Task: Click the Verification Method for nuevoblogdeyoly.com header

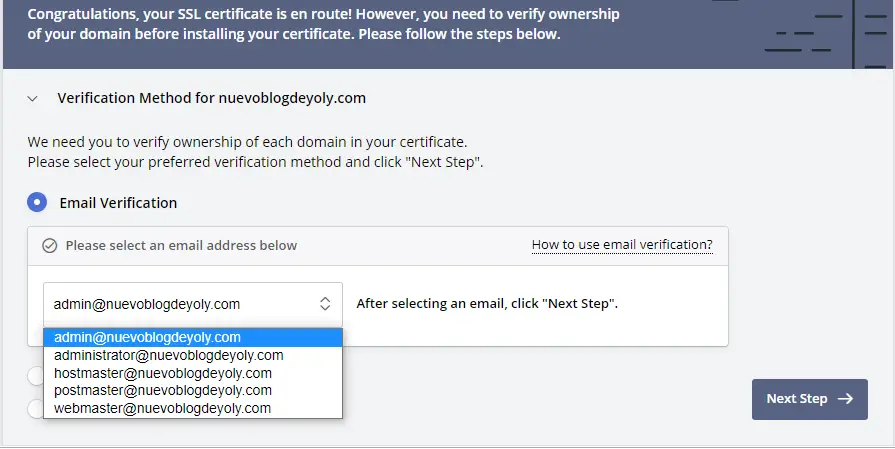Action: (x=211, y=98)
